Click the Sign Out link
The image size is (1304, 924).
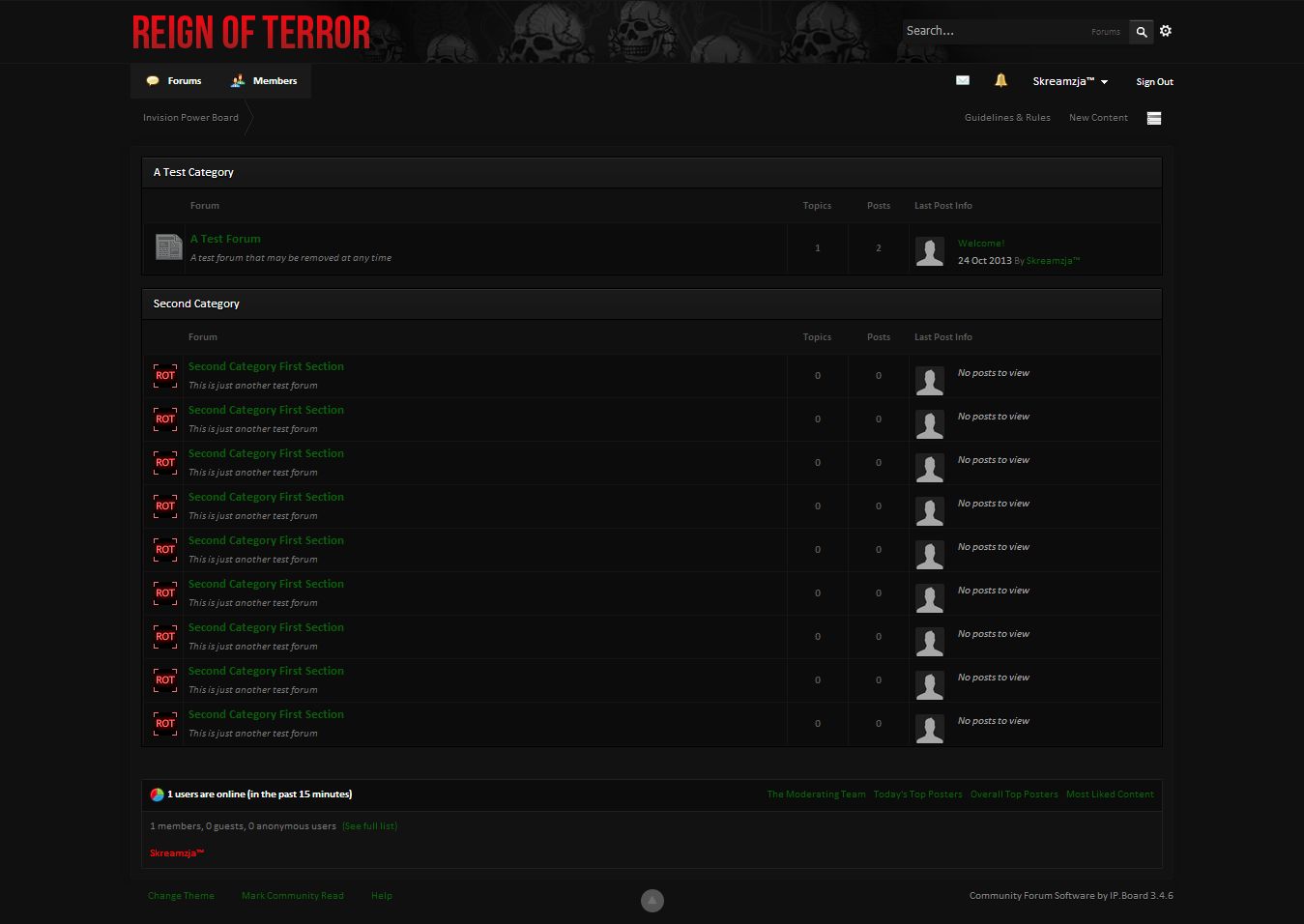click(x=1154, y=82)
